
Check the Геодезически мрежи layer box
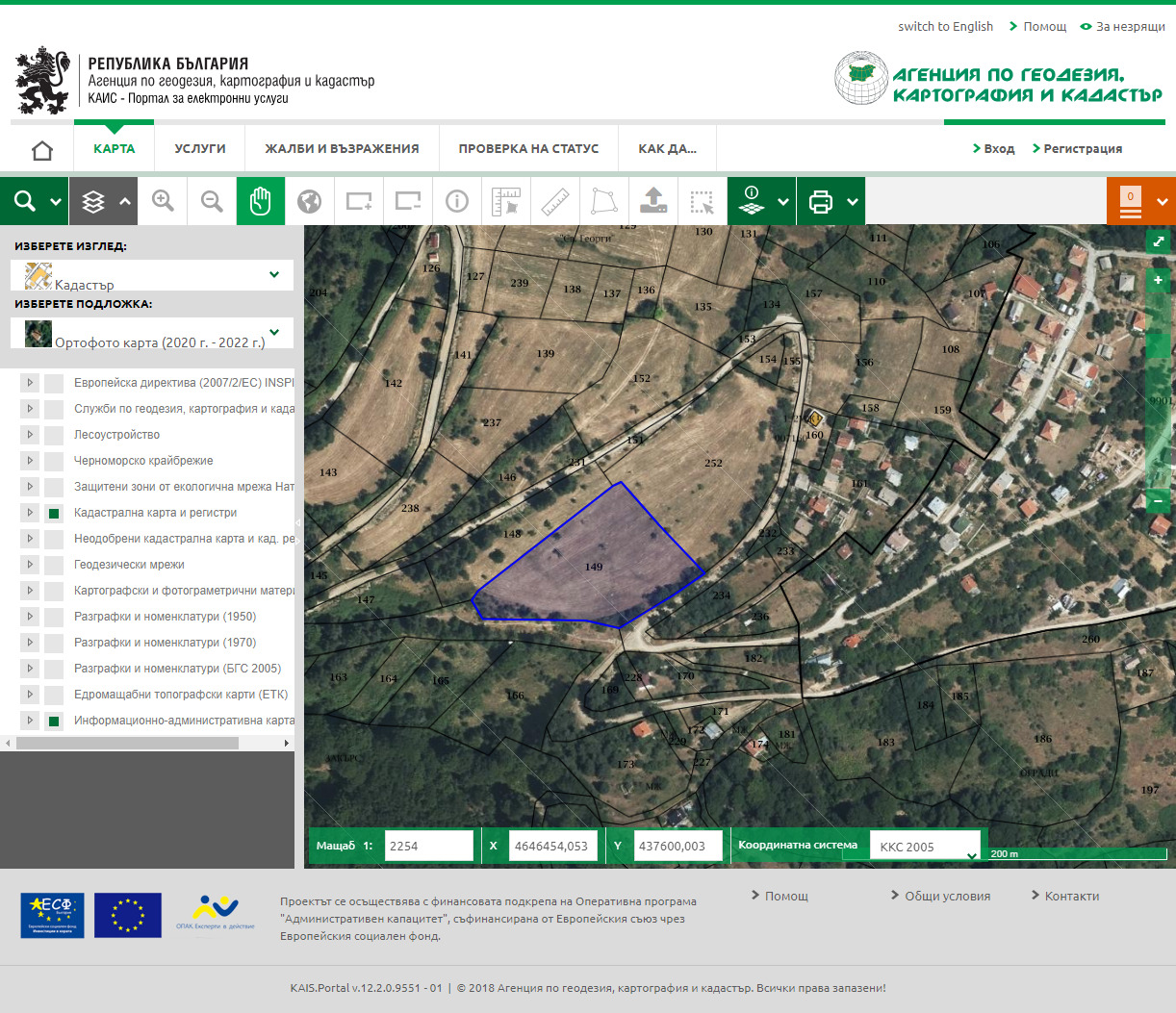click(54, 566)
